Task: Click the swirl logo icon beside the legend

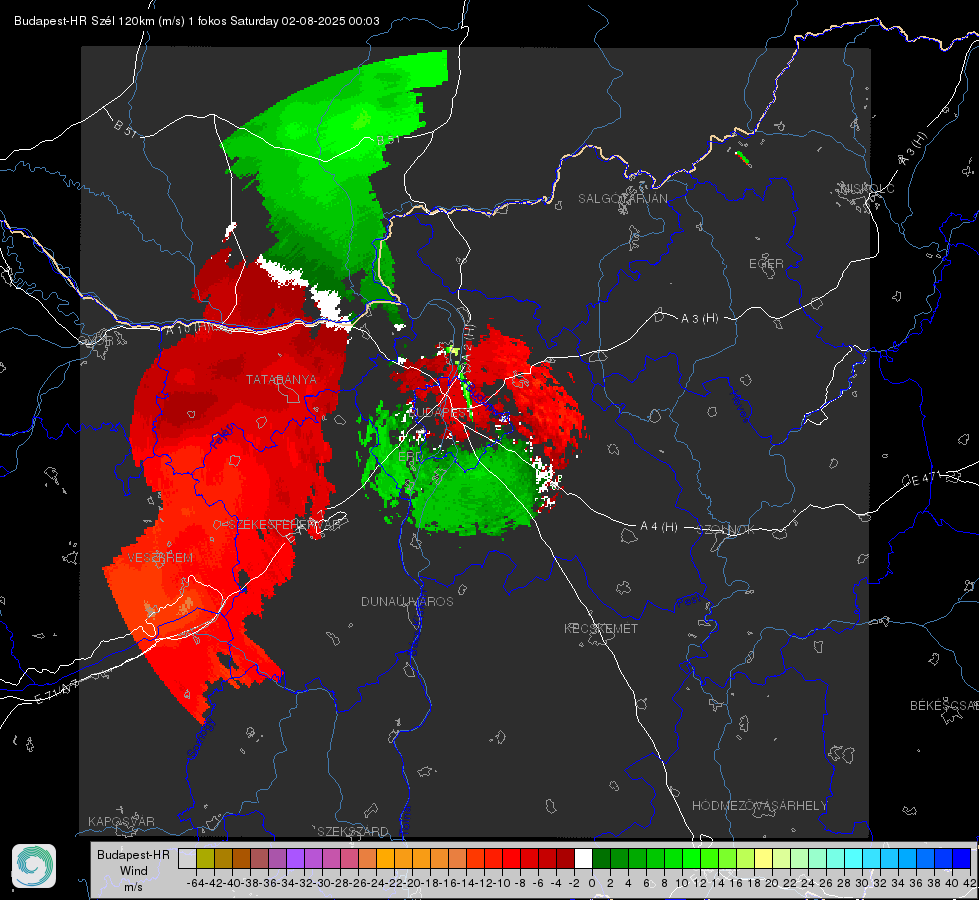Action: [34, 866]
